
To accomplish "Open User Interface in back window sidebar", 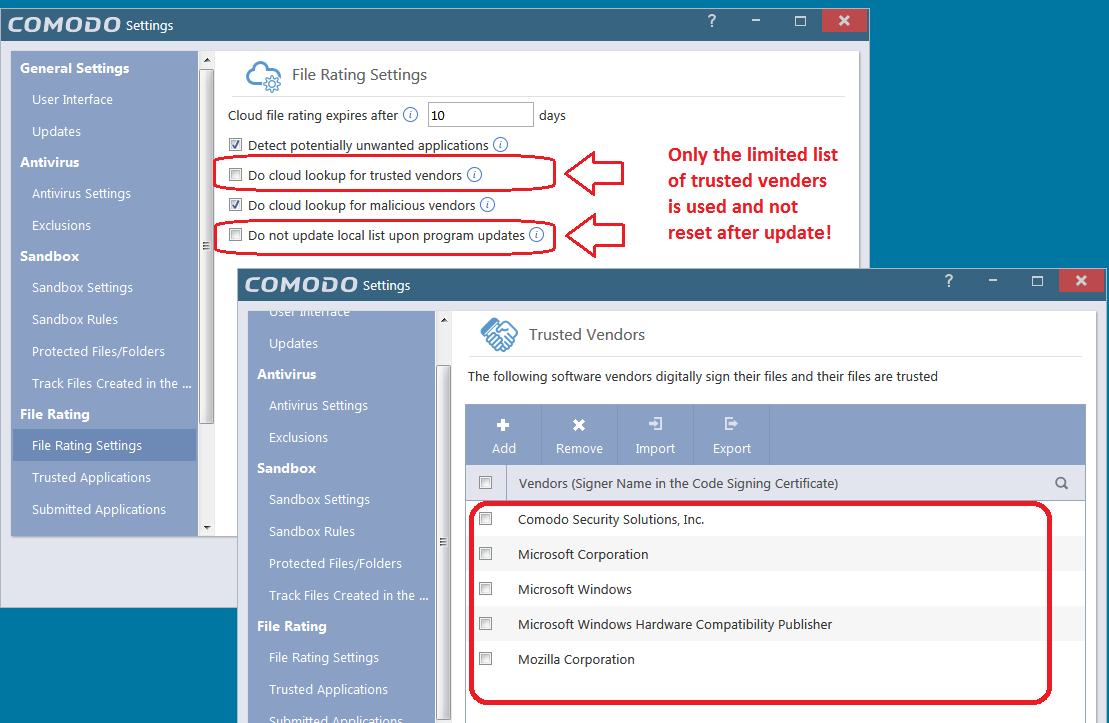I will (x=72, y=100).
